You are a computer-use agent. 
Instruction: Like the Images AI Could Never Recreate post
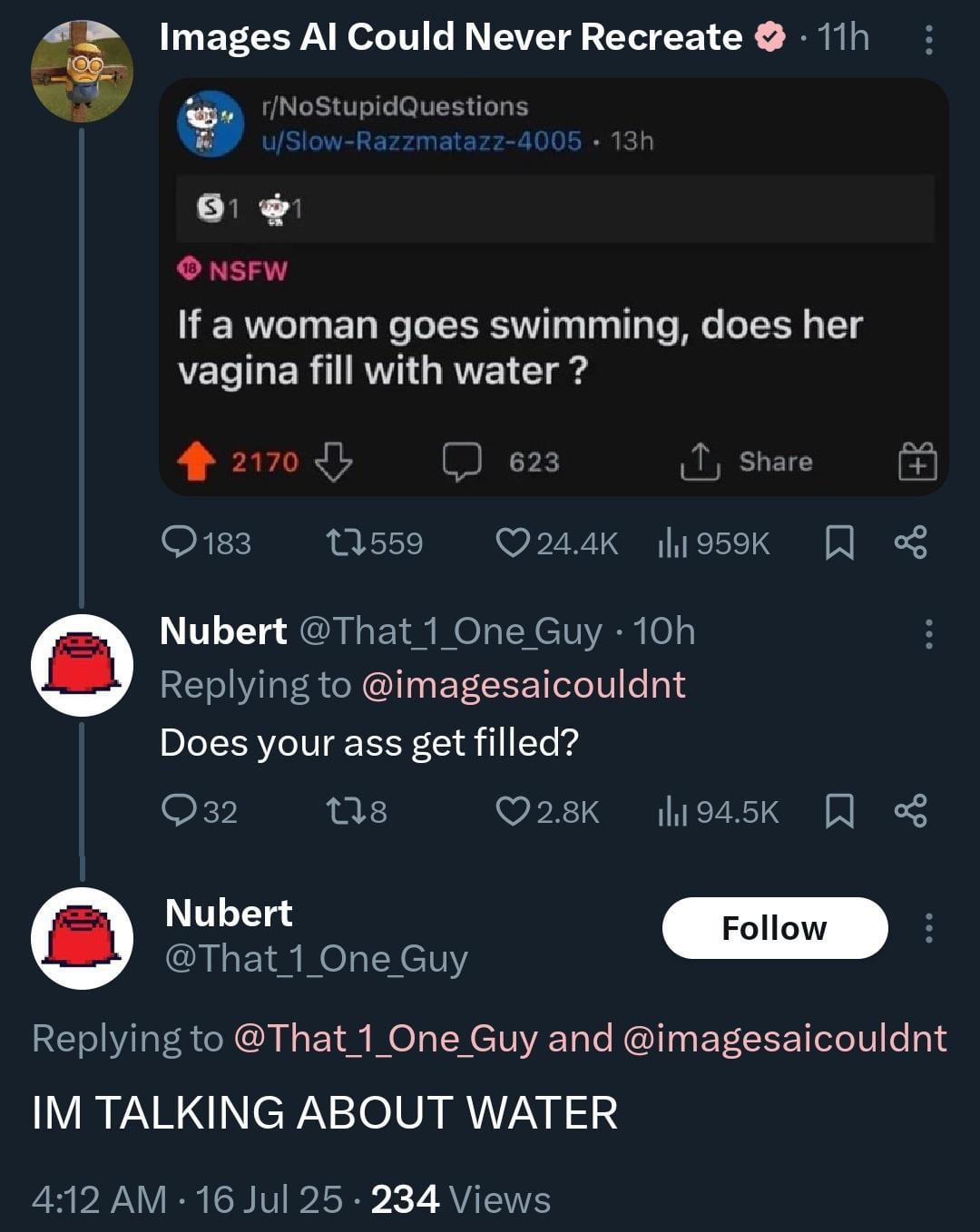pos(514,543)
